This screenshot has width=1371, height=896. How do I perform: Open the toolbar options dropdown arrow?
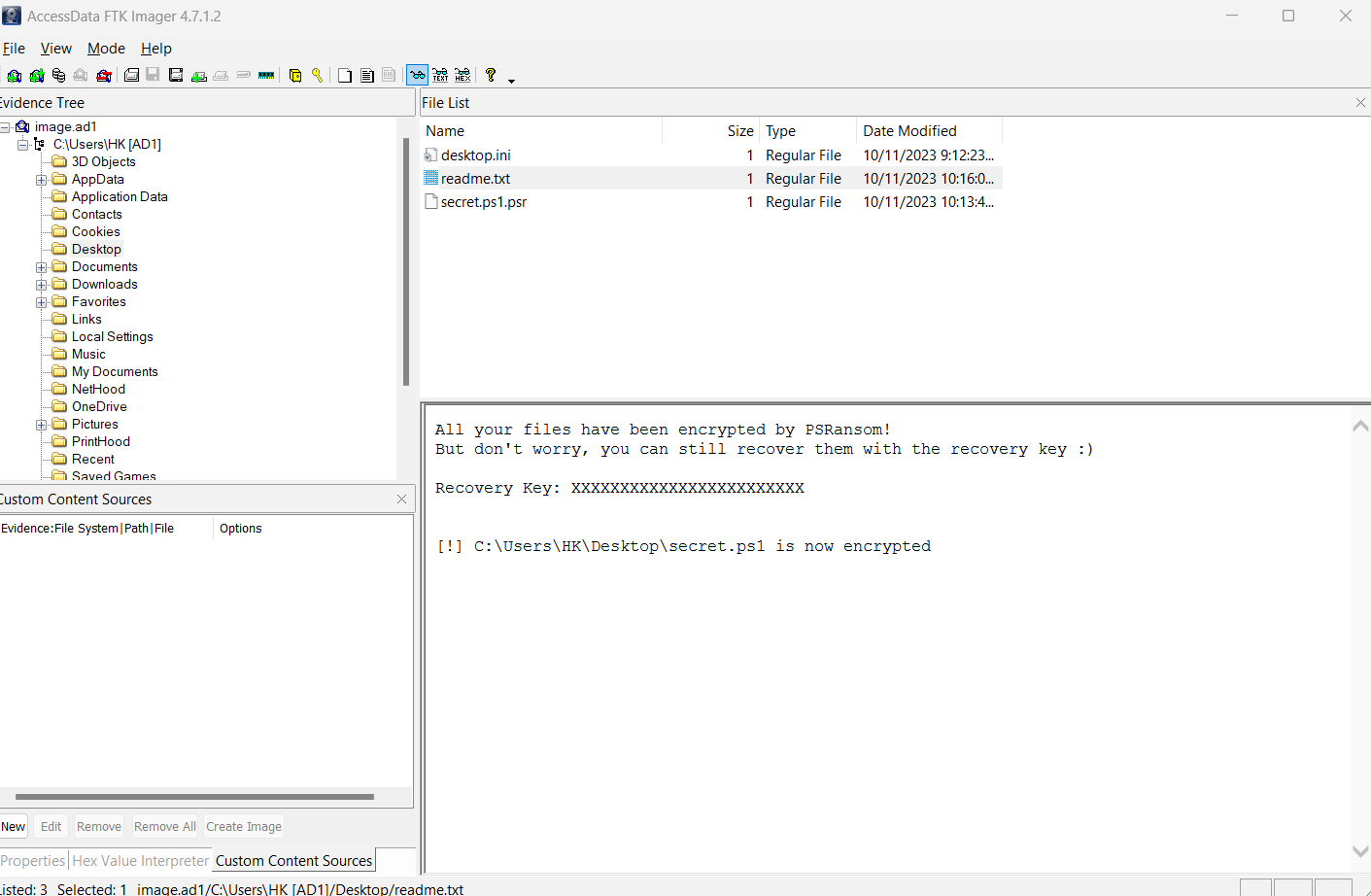[511, 81]
